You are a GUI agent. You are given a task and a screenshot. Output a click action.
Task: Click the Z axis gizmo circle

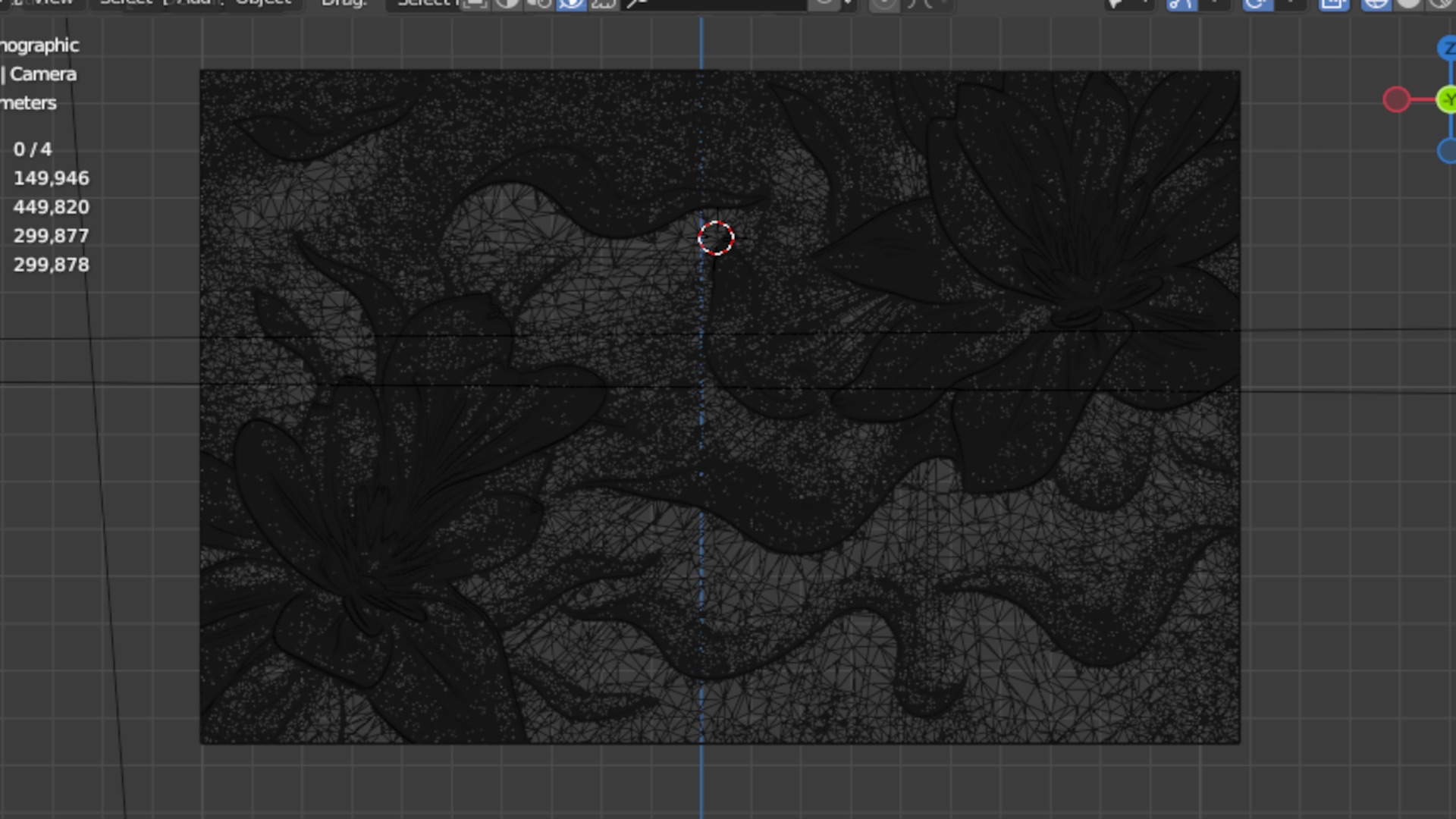1448,49
